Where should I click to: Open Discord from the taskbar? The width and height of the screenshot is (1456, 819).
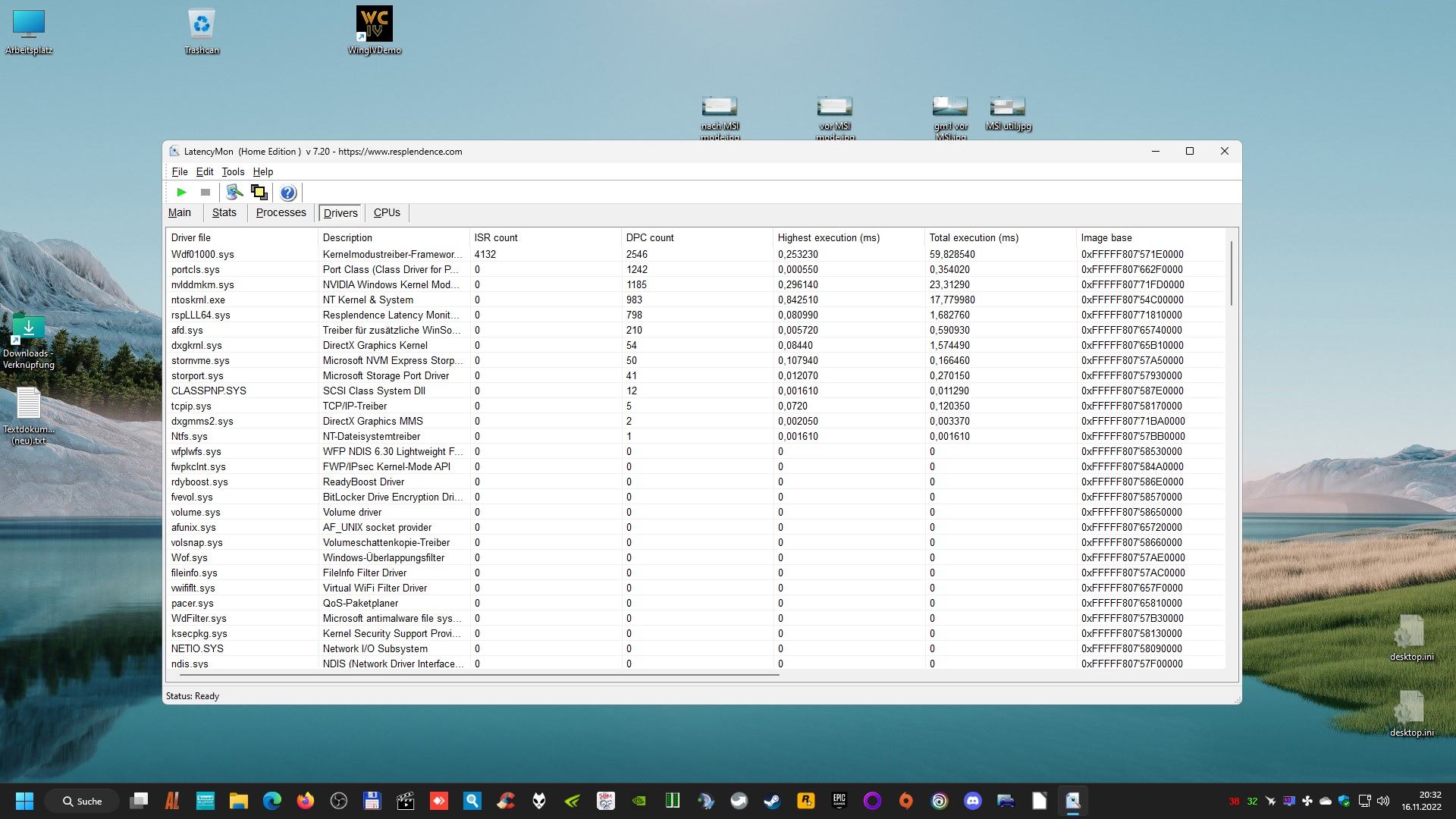point(973,801)
